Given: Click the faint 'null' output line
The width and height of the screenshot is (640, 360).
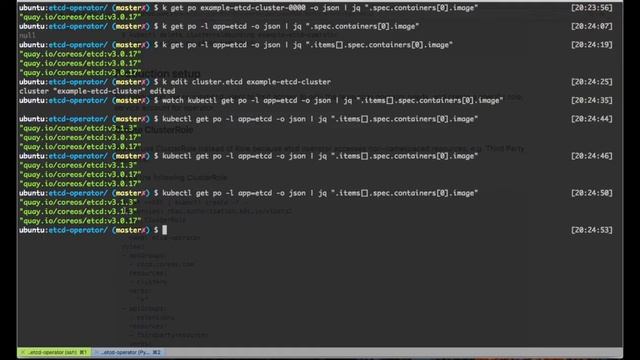Looking at the screenshot, I should click(x=27, y=36).
